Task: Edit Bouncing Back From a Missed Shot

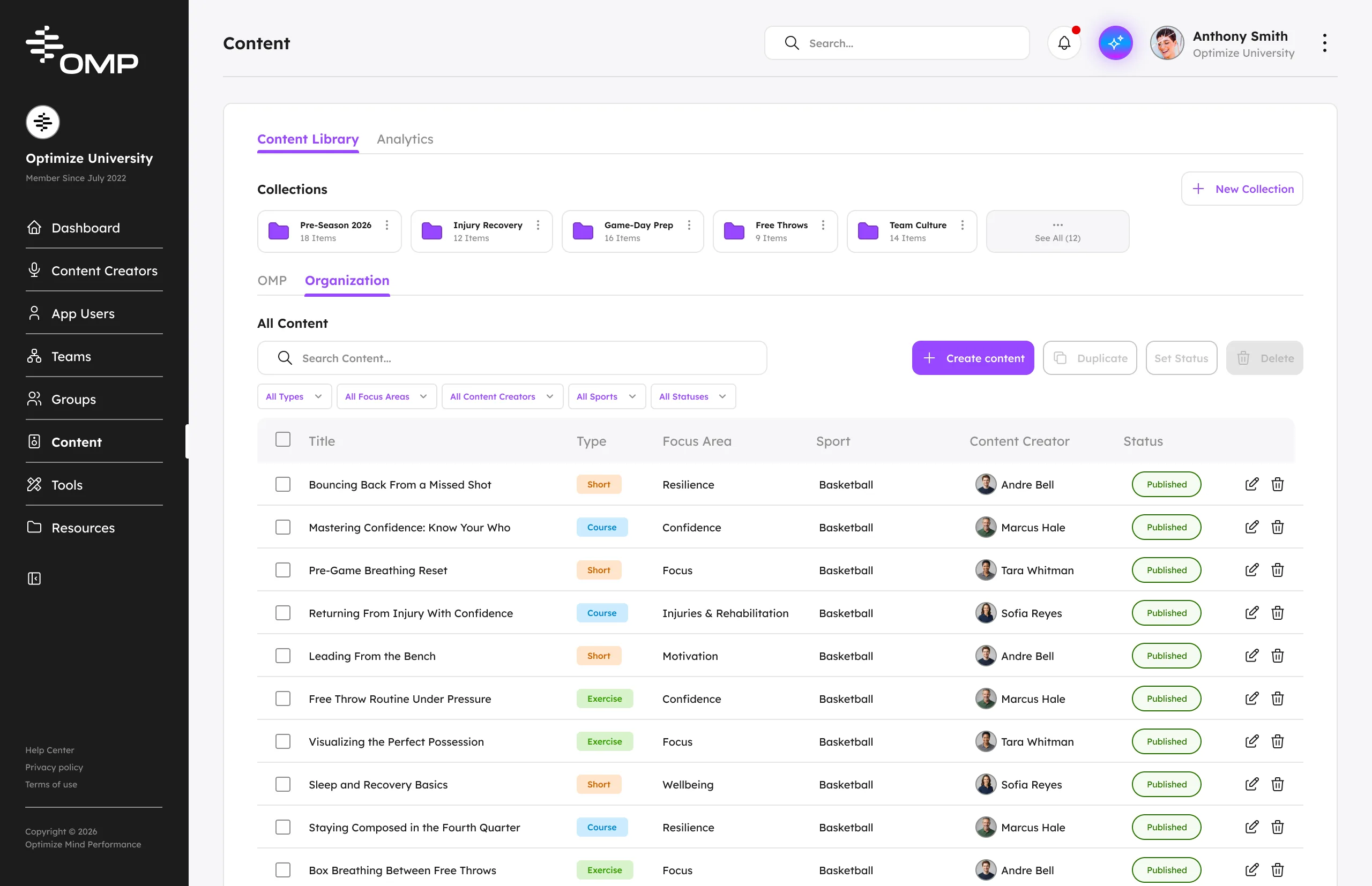Action: (x=1251, y=484)
